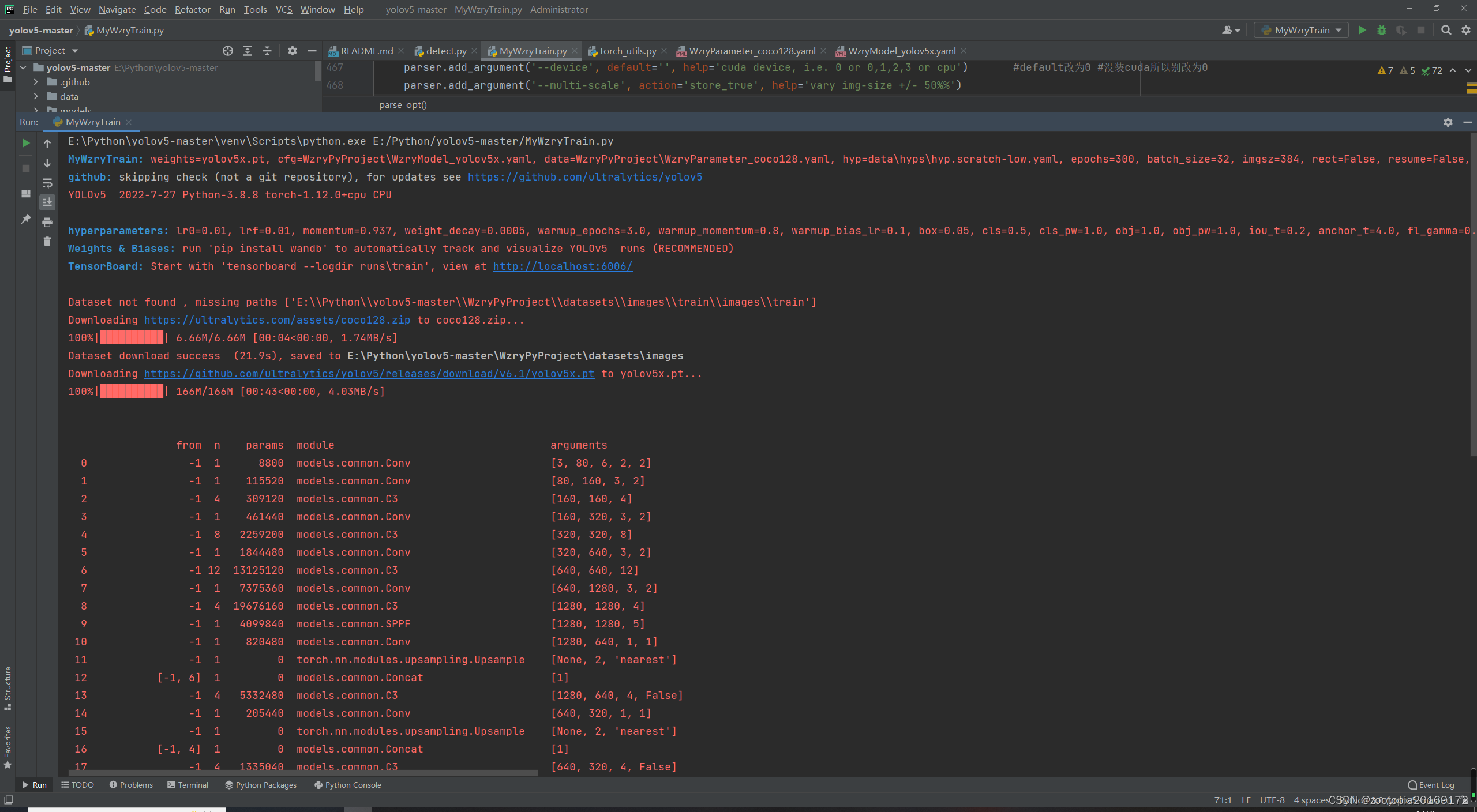Open the Python Packages tool window
This screenshot has height=812, width=1477.
click(261, 785)
